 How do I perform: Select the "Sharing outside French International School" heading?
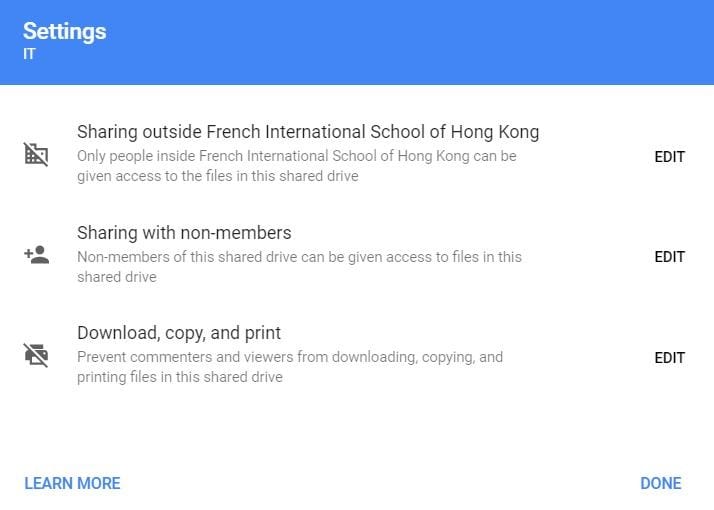tap(308, 132)
